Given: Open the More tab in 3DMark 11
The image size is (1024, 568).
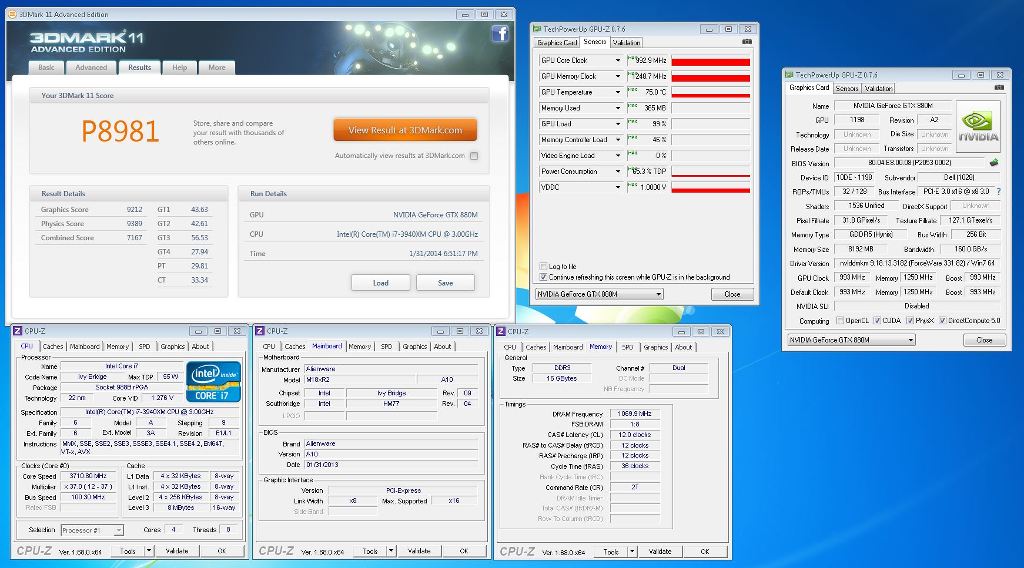Looking at the screenshot, I should click(x=217, y=67).
